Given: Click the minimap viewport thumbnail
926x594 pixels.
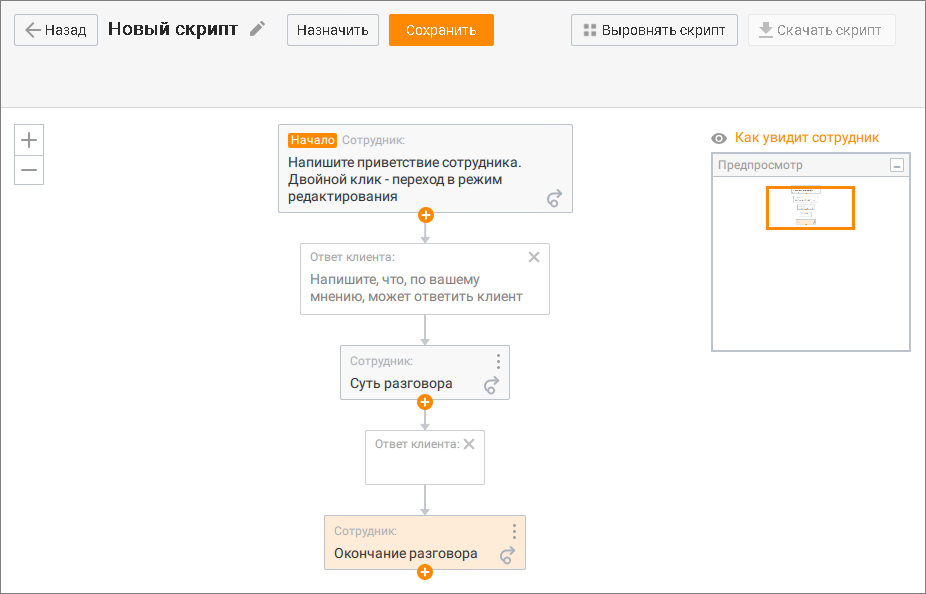Looking at the screenshot, I should pos(810,208).
